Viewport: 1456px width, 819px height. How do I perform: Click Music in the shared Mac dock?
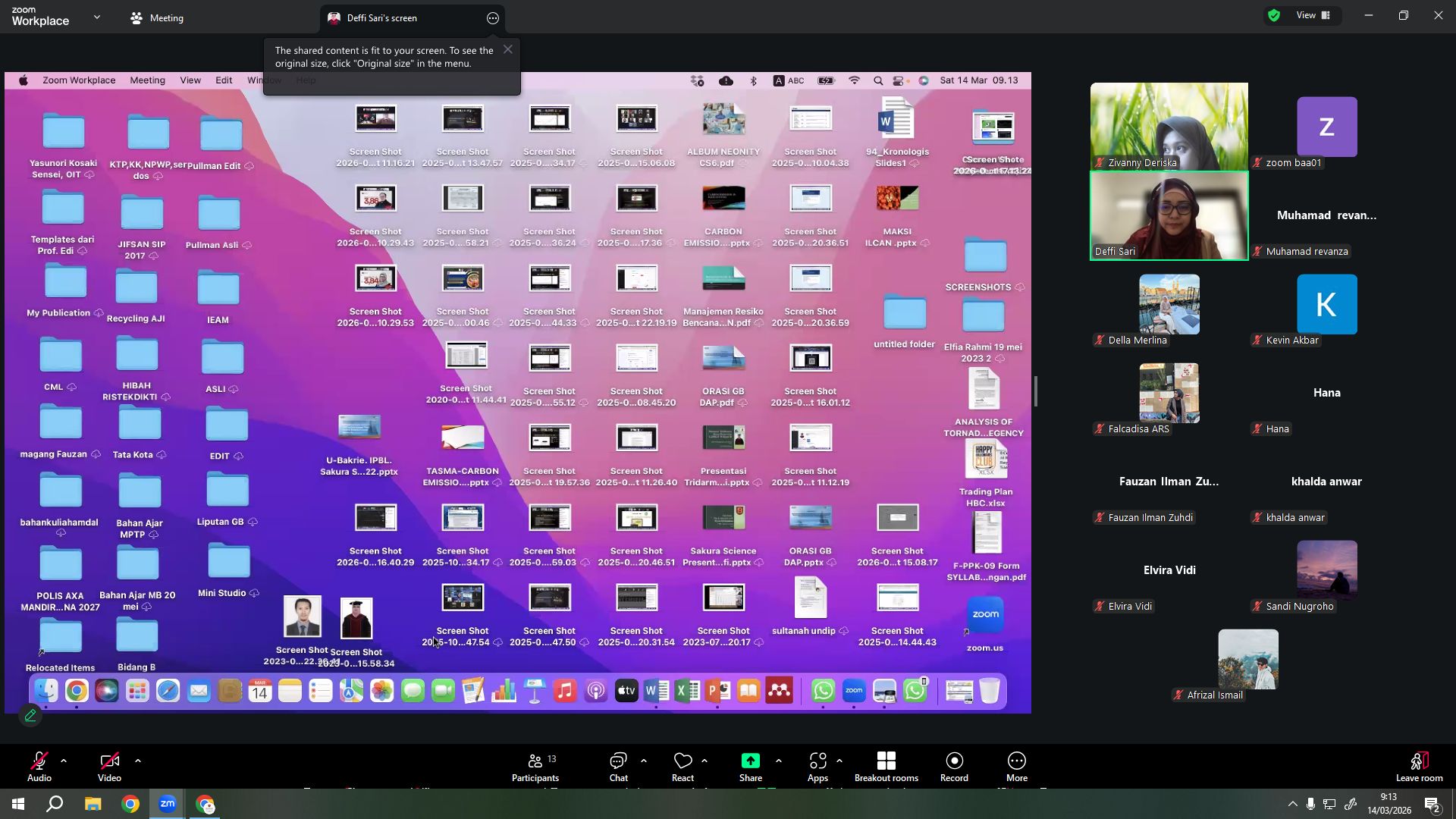click(x=565, y=691)
